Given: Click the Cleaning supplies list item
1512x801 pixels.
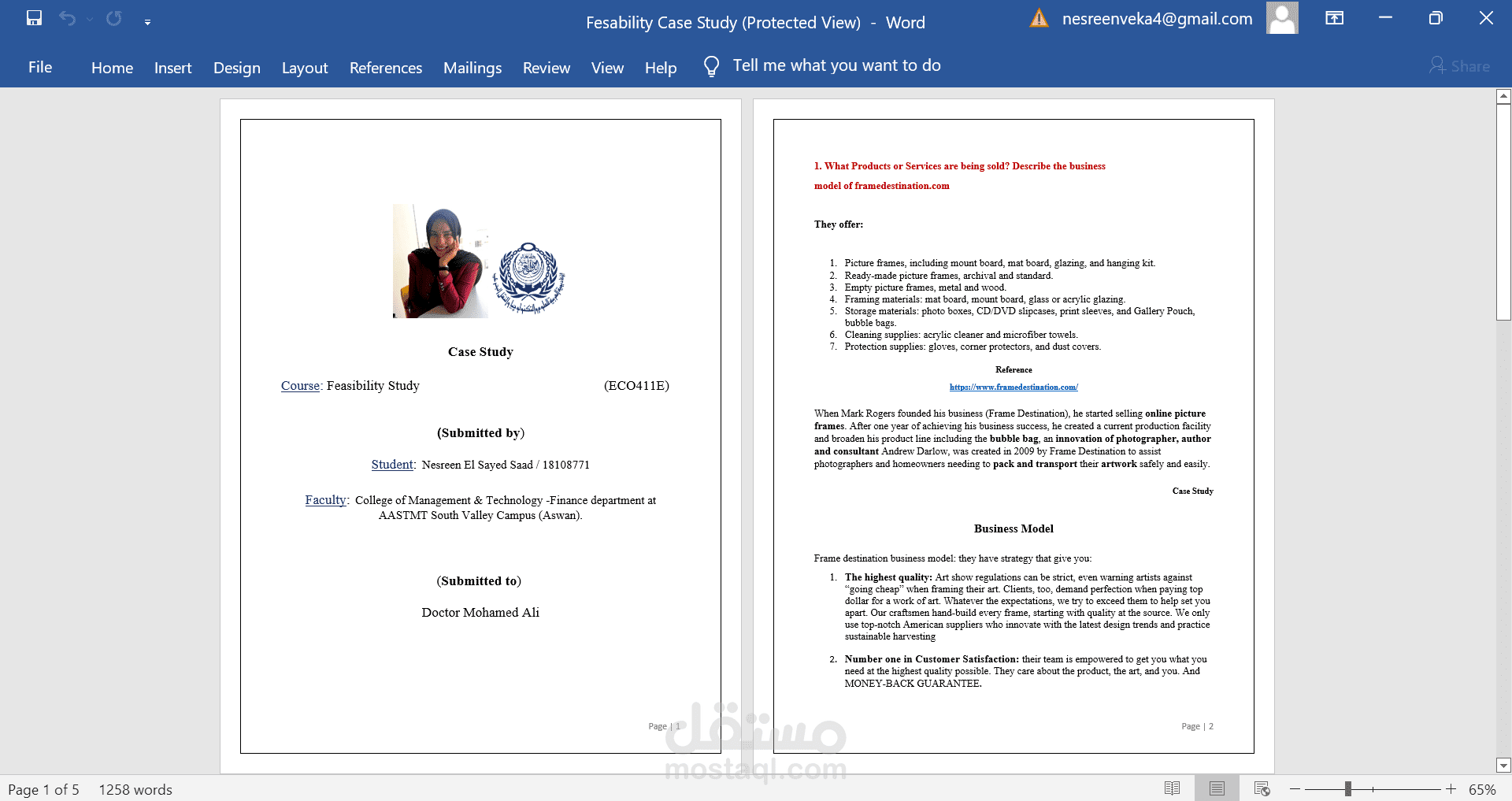Looking at the screenshot, I should [962, 335].
